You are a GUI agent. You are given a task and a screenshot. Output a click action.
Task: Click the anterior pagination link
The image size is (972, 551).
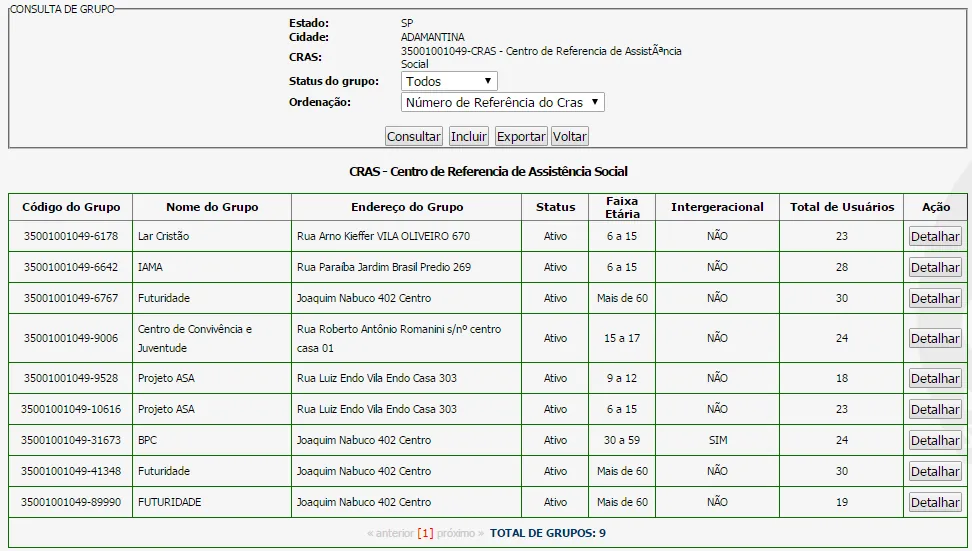(390, 533)
